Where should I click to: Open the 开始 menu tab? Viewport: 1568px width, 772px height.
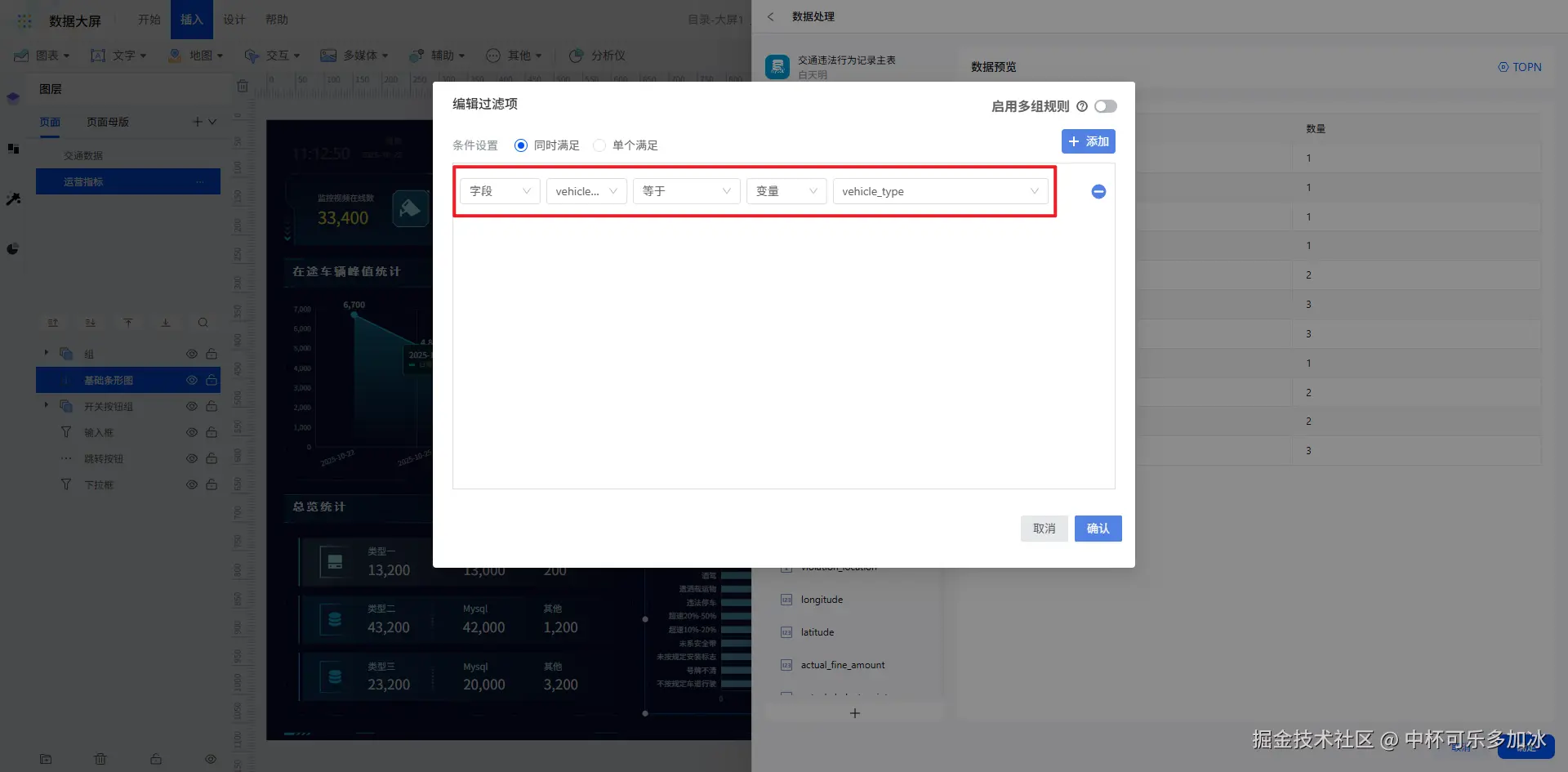click(x=149, y=20)
